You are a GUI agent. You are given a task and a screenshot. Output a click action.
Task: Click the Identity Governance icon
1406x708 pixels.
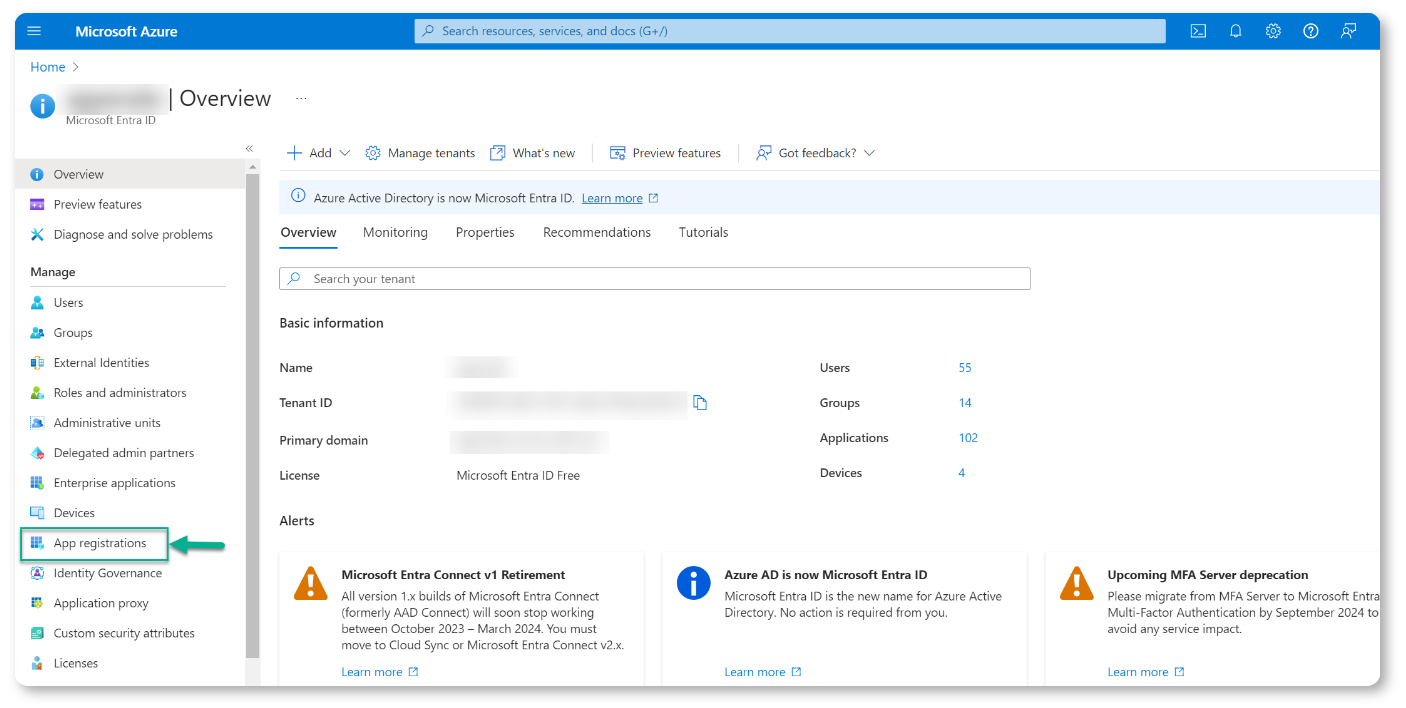click(37, 573)
